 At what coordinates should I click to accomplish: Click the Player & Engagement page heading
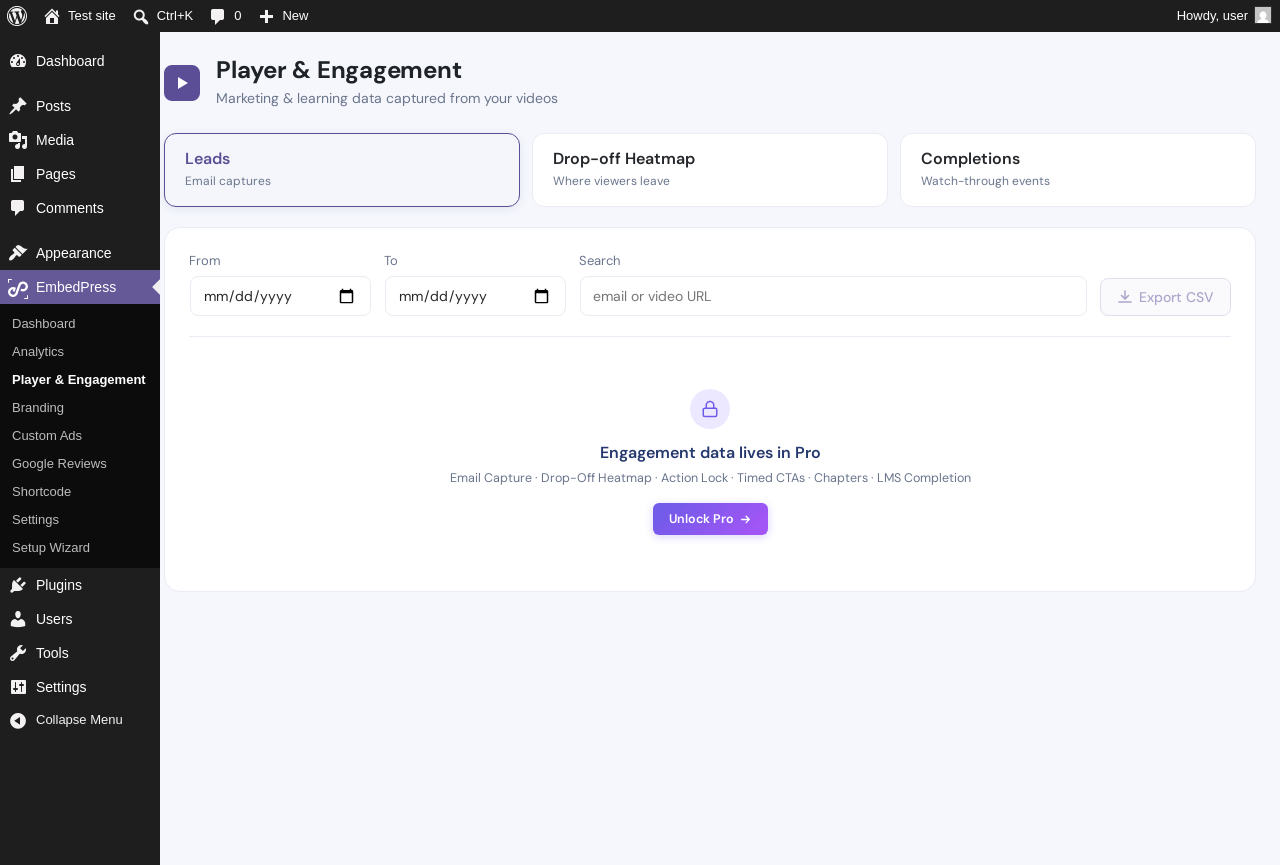[339, 70]
